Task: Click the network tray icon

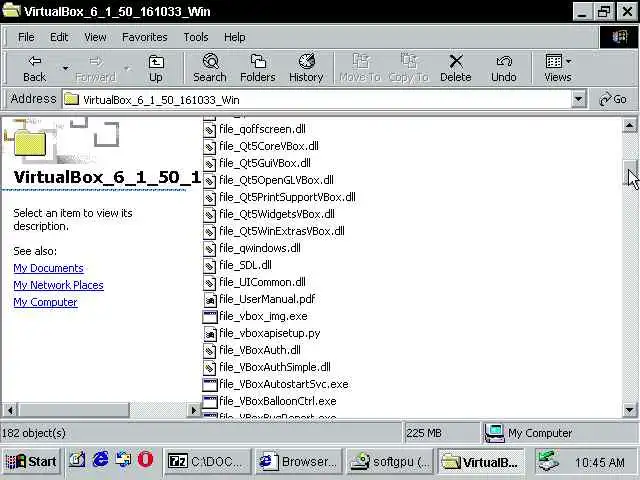Action: pyautogui.click(x=548, y=461)
